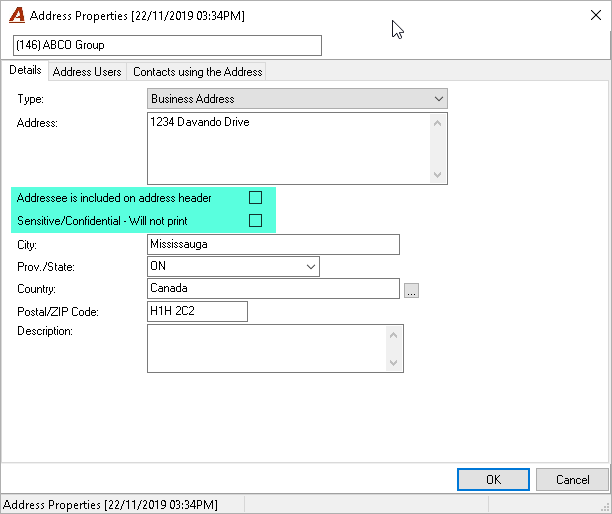Open the Address Users tab
The width and height of the screenshot is (612, 514).
87,72
